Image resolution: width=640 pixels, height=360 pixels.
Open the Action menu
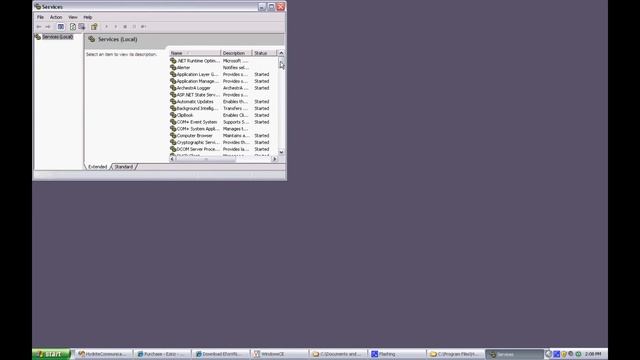[56, 17]
